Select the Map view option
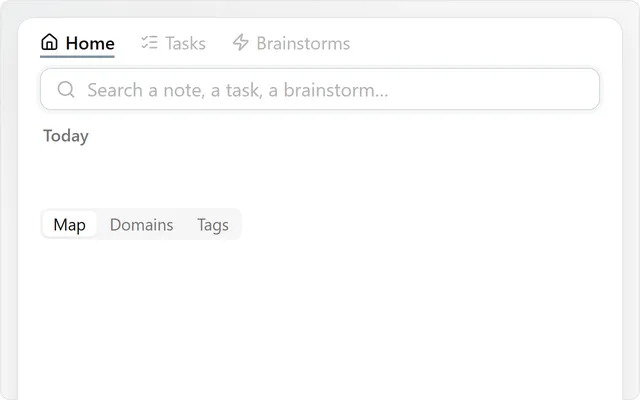The width and height of the screenshot is (640, 400). (x=69, y=224)
